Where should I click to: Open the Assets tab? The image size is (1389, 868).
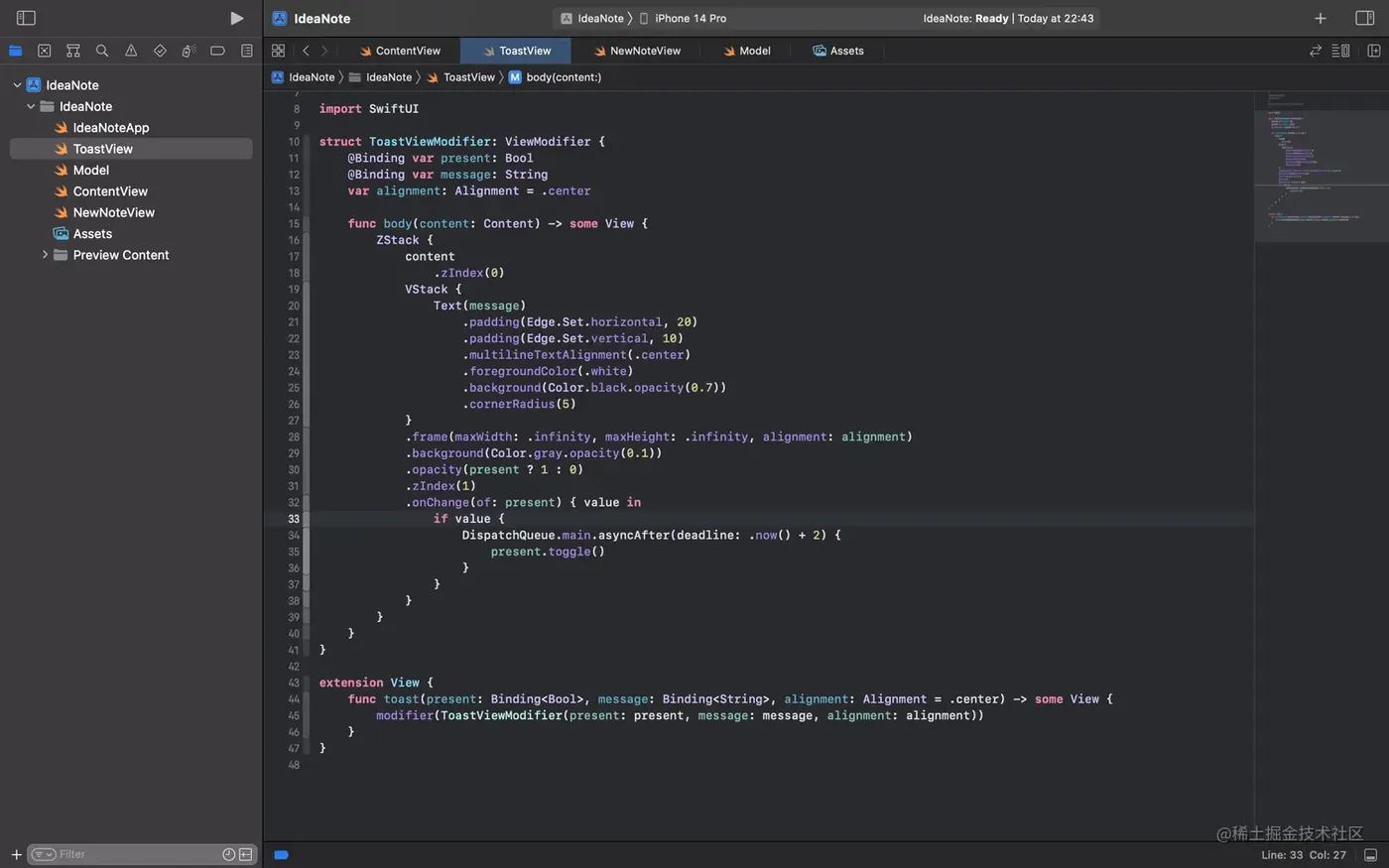coord(838,51)
